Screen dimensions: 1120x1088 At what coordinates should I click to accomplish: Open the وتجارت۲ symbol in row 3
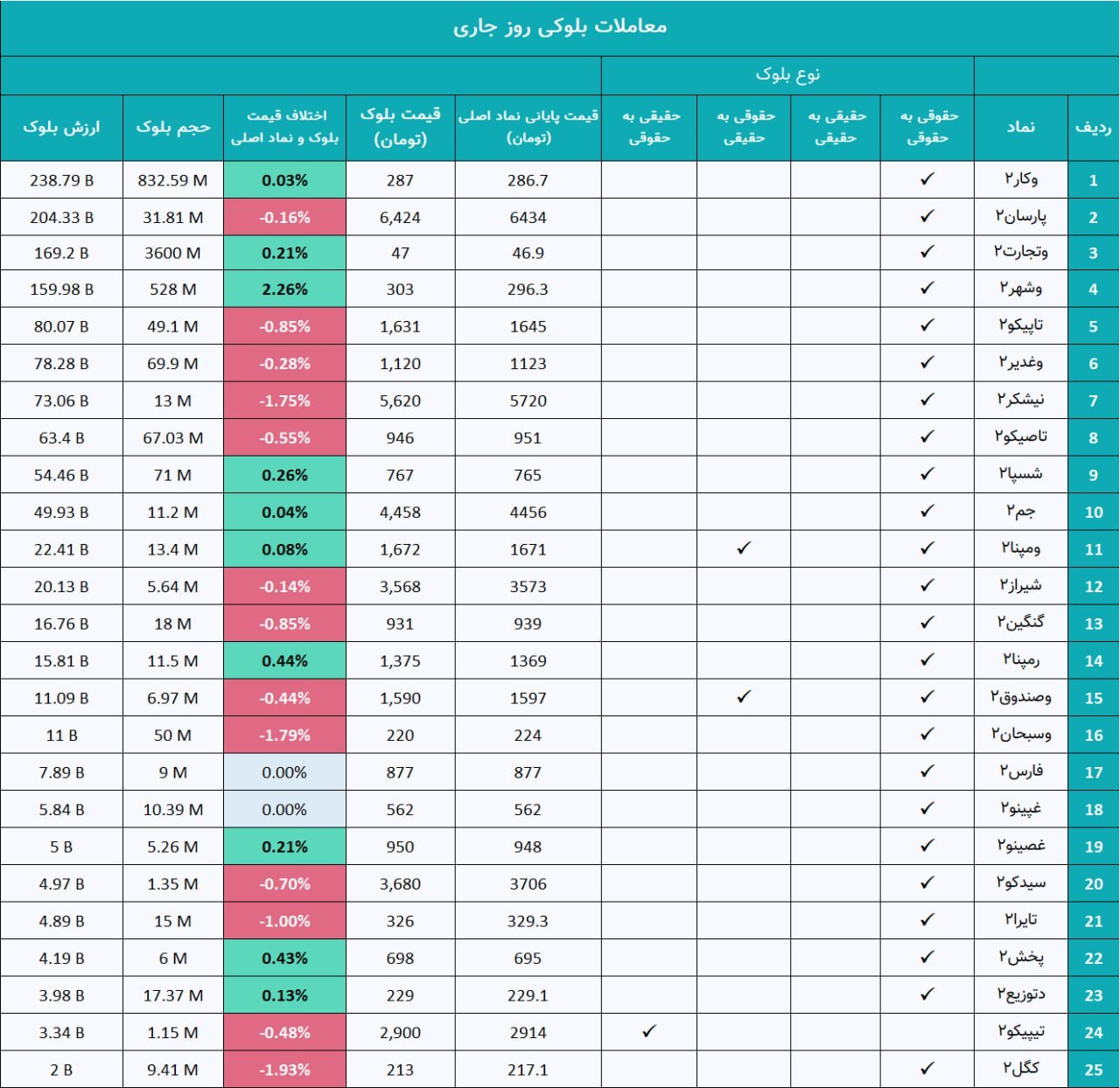coord(1020,253)
